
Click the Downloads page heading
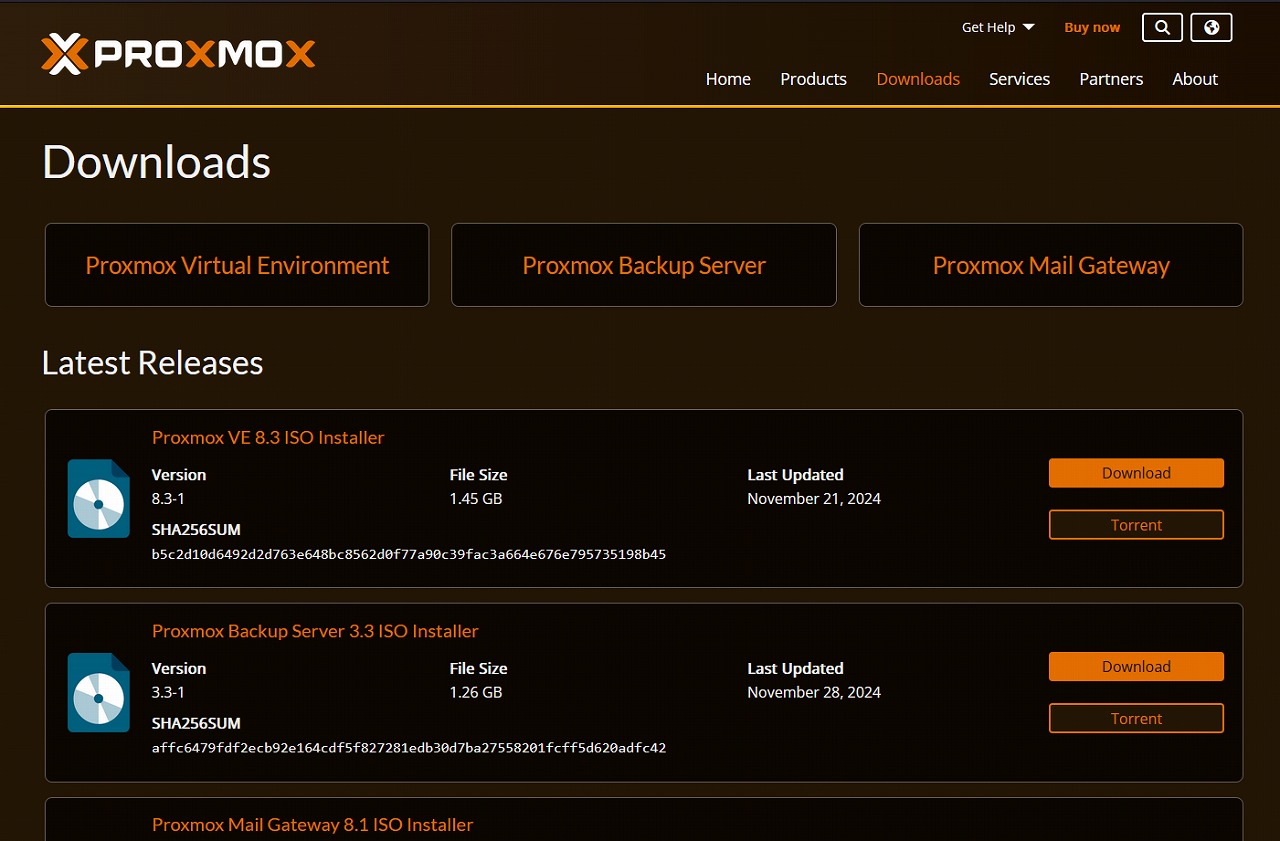156,162
